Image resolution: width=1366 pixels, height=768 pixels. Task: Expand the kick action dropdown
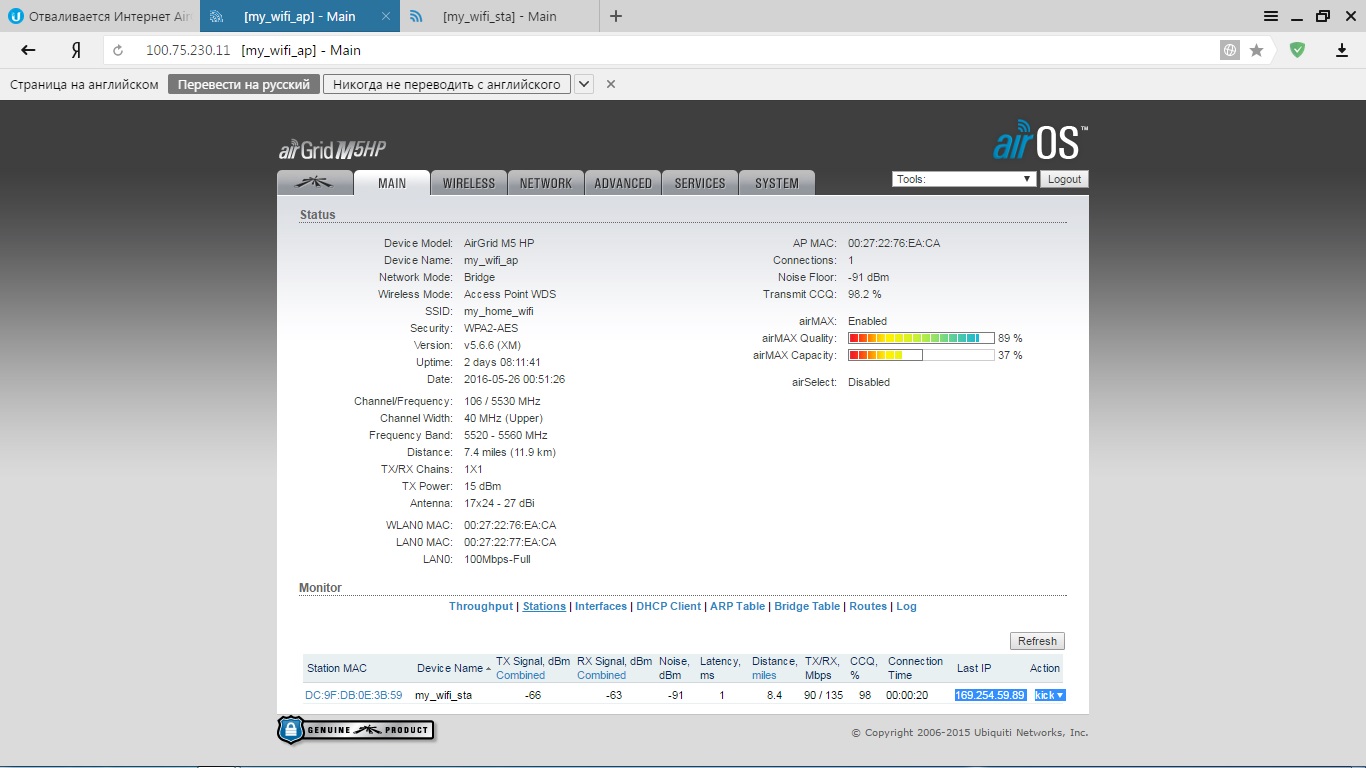click(x=1050, y=695)
